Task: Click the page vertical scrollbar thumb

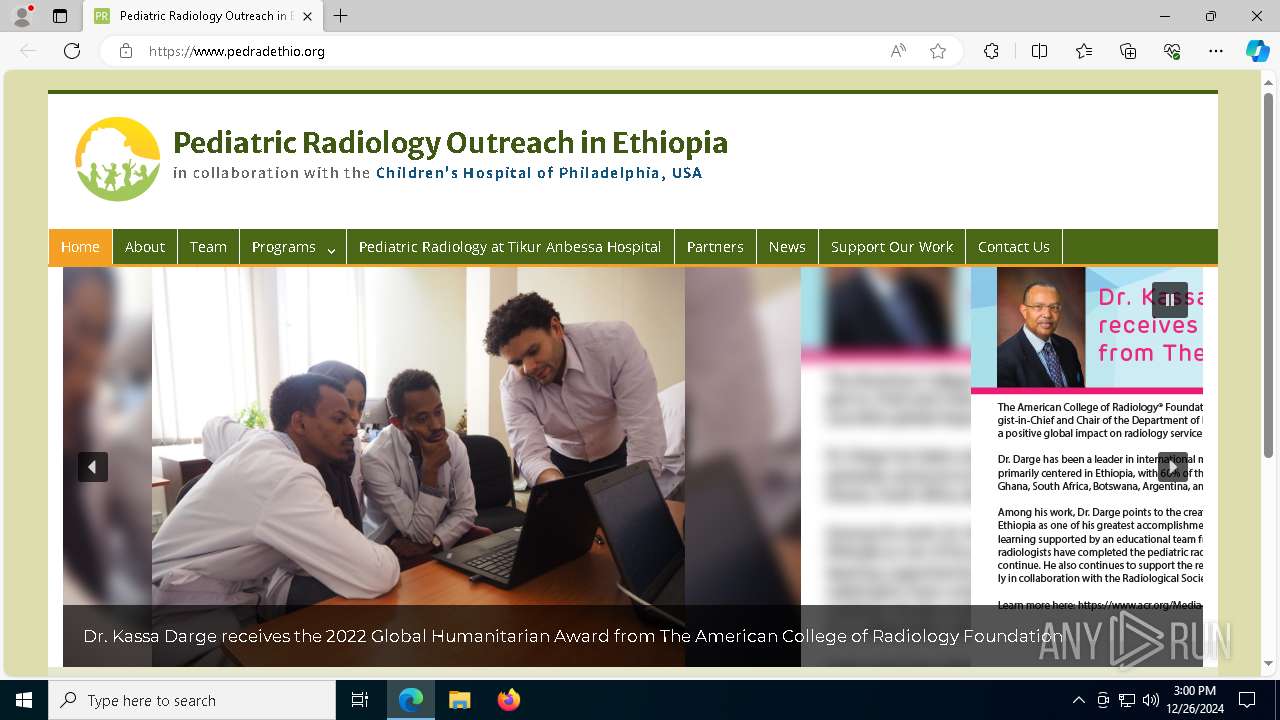Action: pyautogui.click(x=1268, y=275)
